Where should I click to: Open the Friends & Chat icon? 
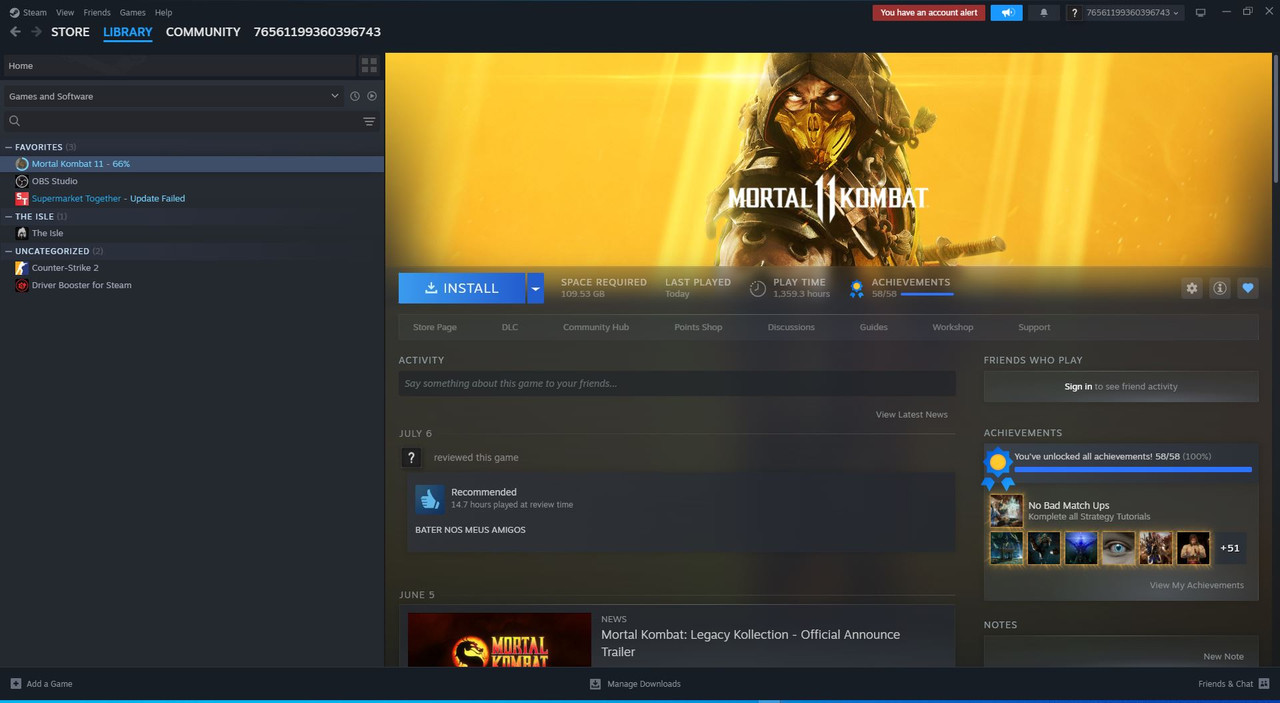pyautogui.click(x=1264, y=684)
